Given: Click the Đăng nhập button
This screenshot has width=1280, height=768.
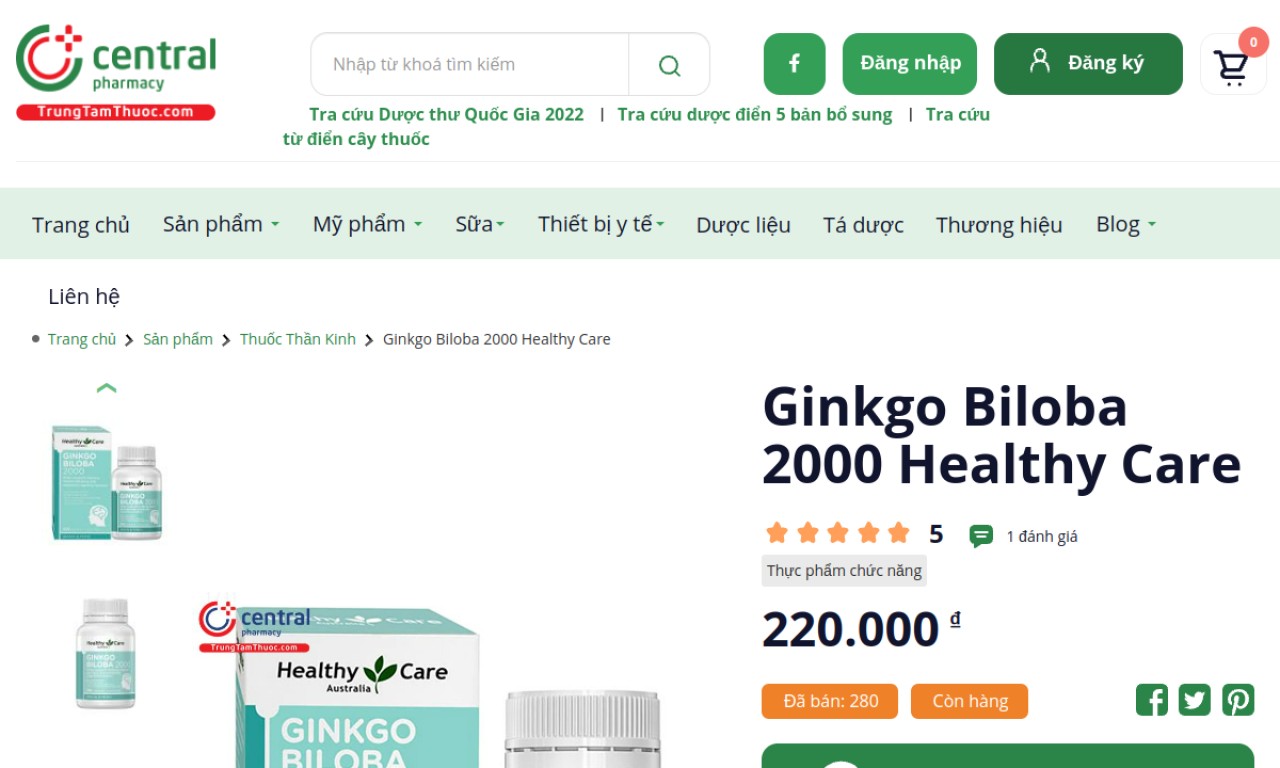Looking at the screenshot, I should point(910,64).
